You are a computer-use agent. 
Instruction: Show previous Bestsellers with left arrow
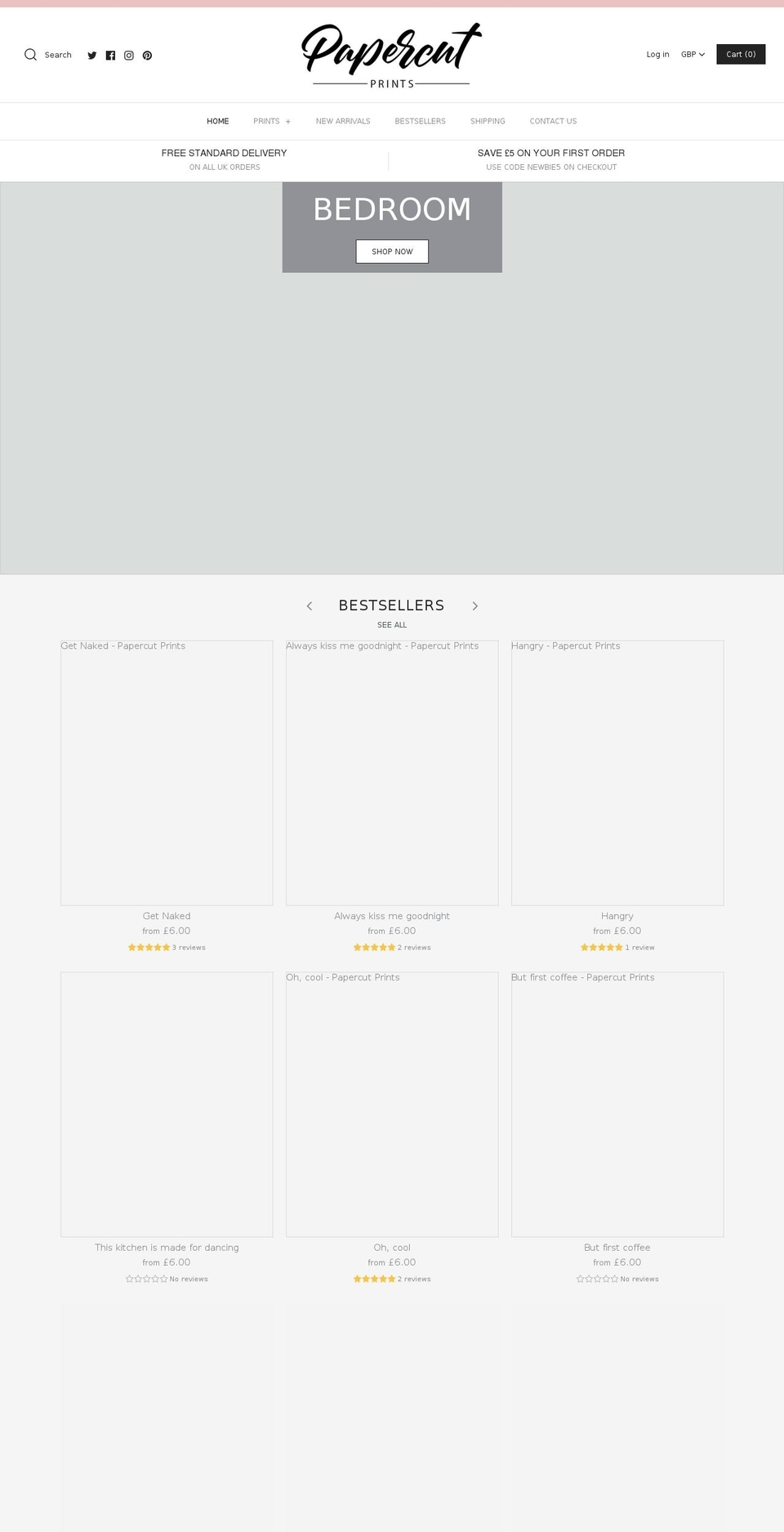pos(310,605)
